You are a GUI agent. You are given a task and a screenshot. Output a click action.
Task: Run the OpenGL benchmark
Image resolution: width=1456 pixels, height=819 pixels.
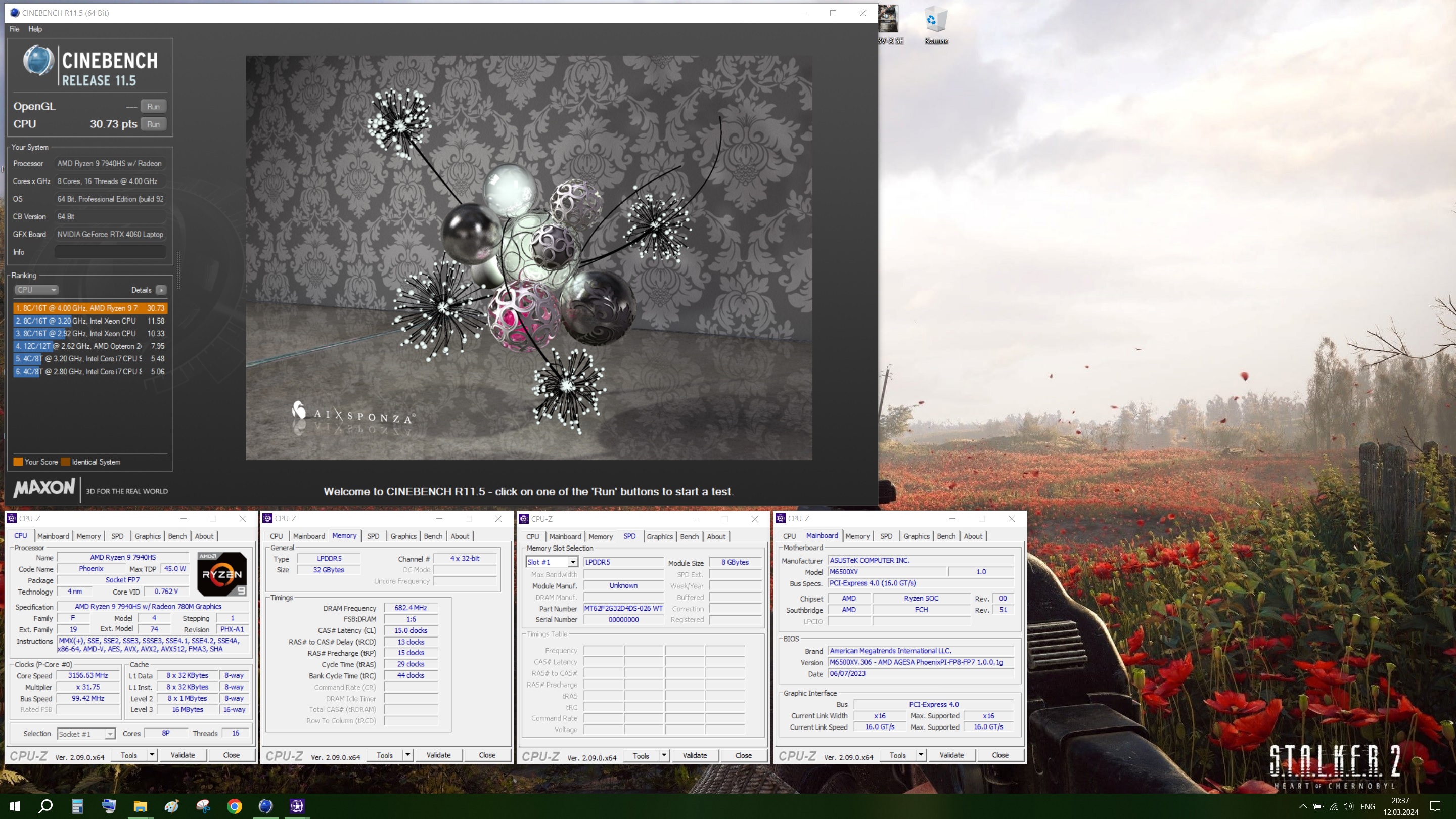pos(153,106)
